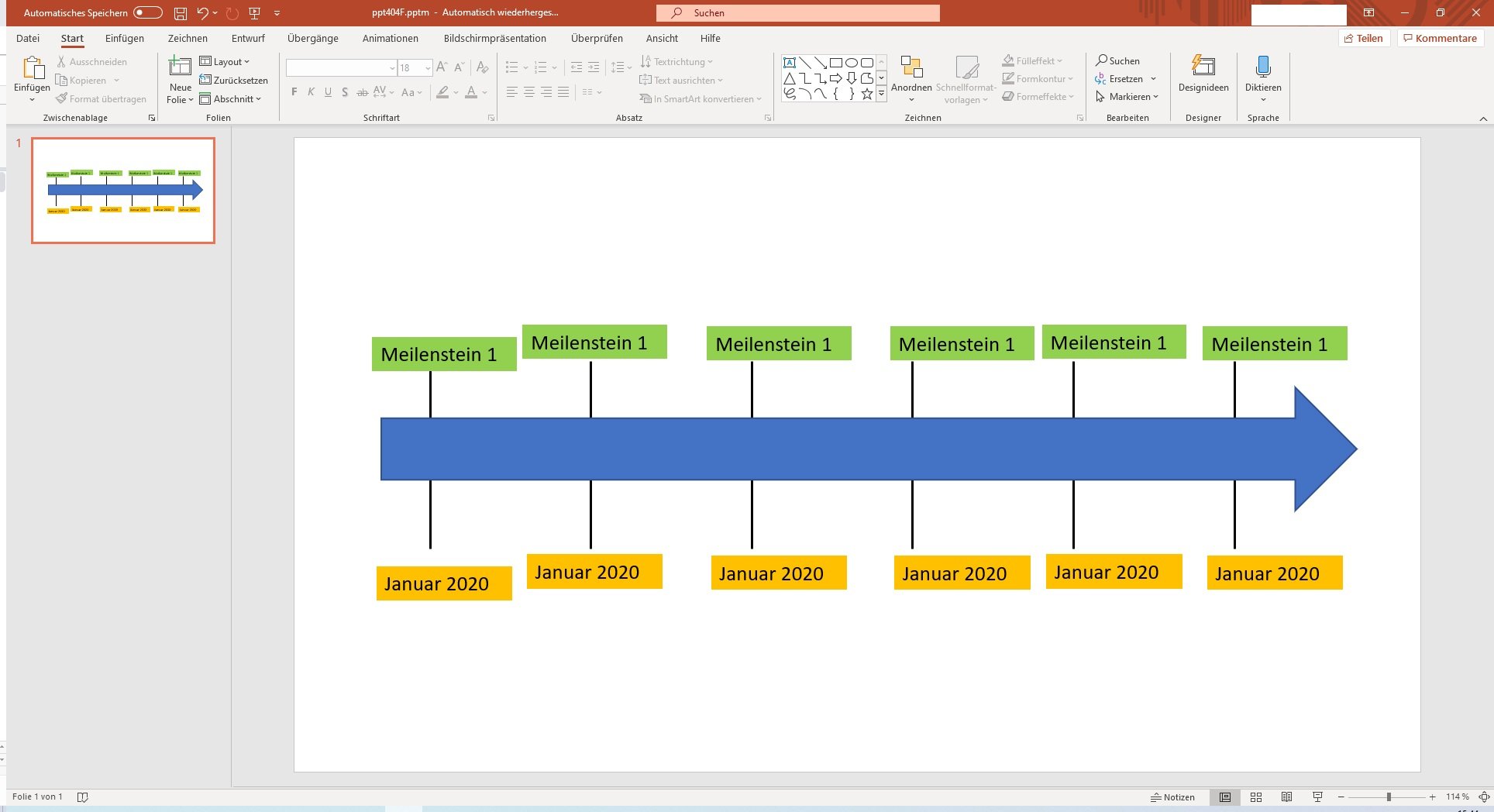Viewport: 1494px width, 812px height.
Task: Click the Redo icon in the quick access toolbar
Action: coord(232,13)
